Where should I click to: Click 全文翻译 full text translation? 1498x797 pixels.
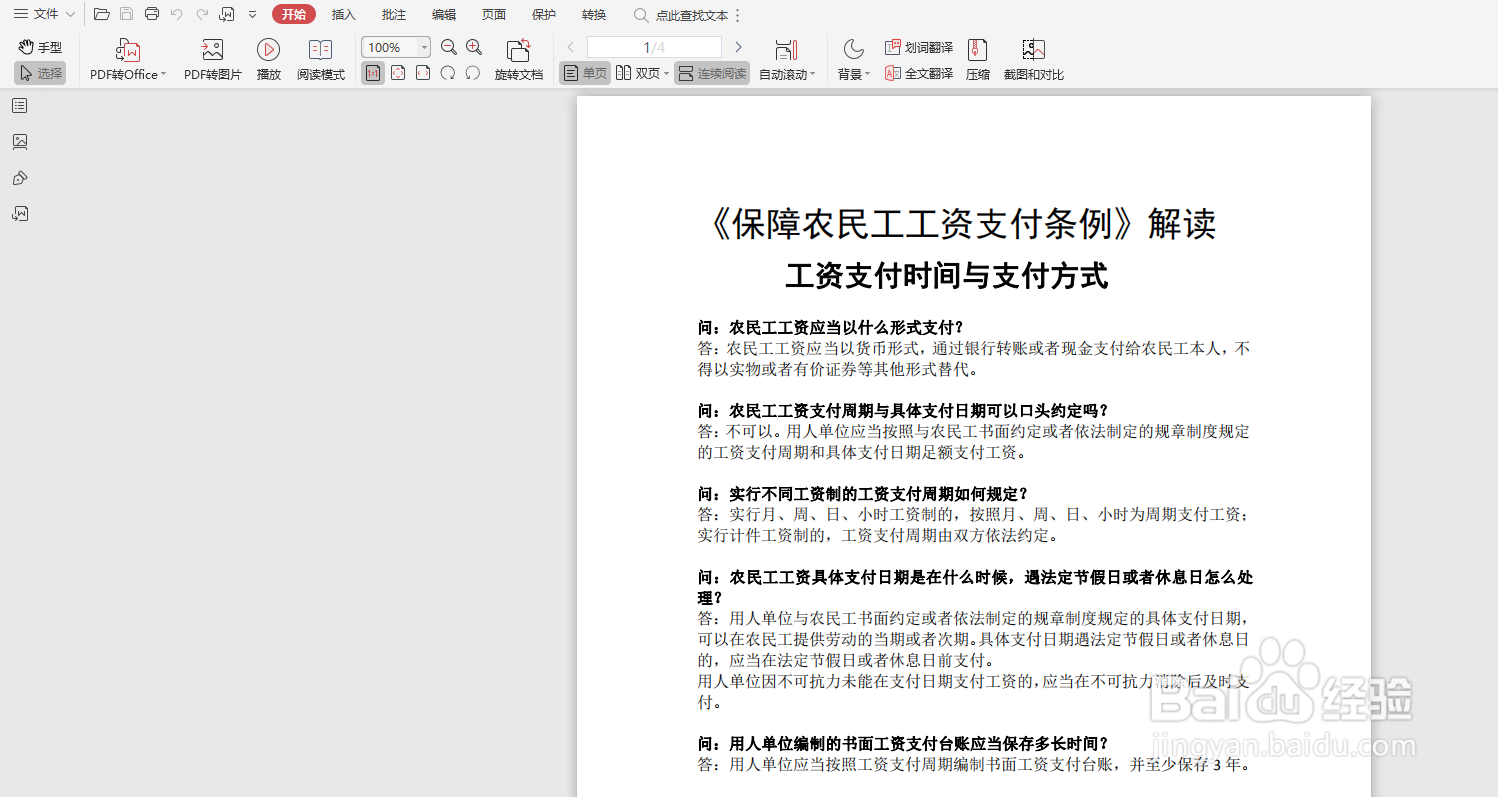919,72
